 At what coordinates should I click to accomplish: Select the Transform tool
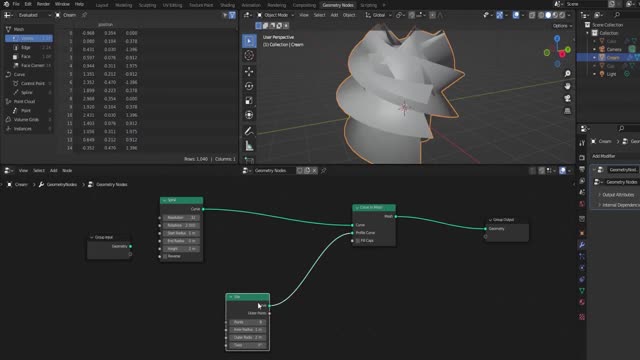click(x=249, y=115)
